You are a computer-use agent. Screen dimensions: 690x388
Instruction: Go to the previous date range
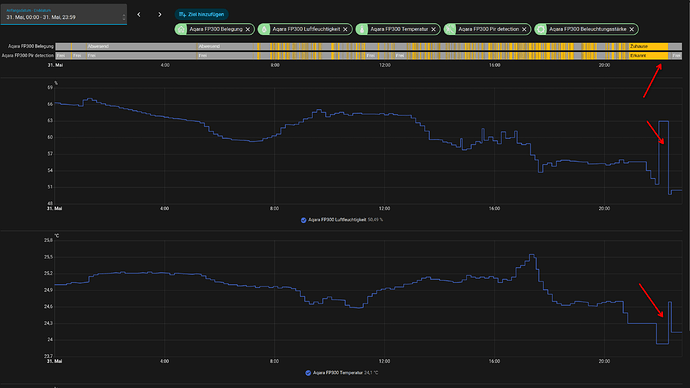[139, 15]
